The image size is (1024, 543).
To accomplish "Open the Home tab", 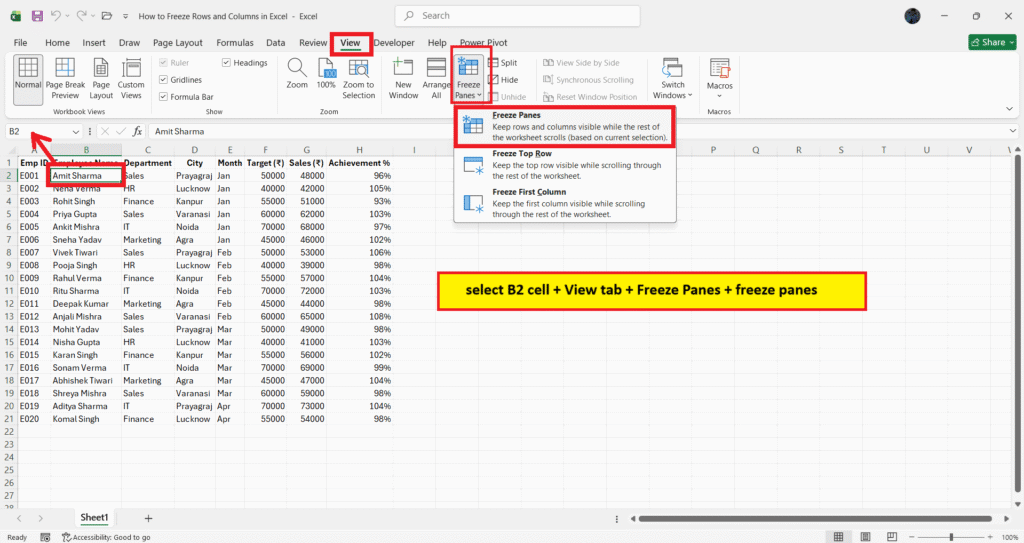I will 57,42.
